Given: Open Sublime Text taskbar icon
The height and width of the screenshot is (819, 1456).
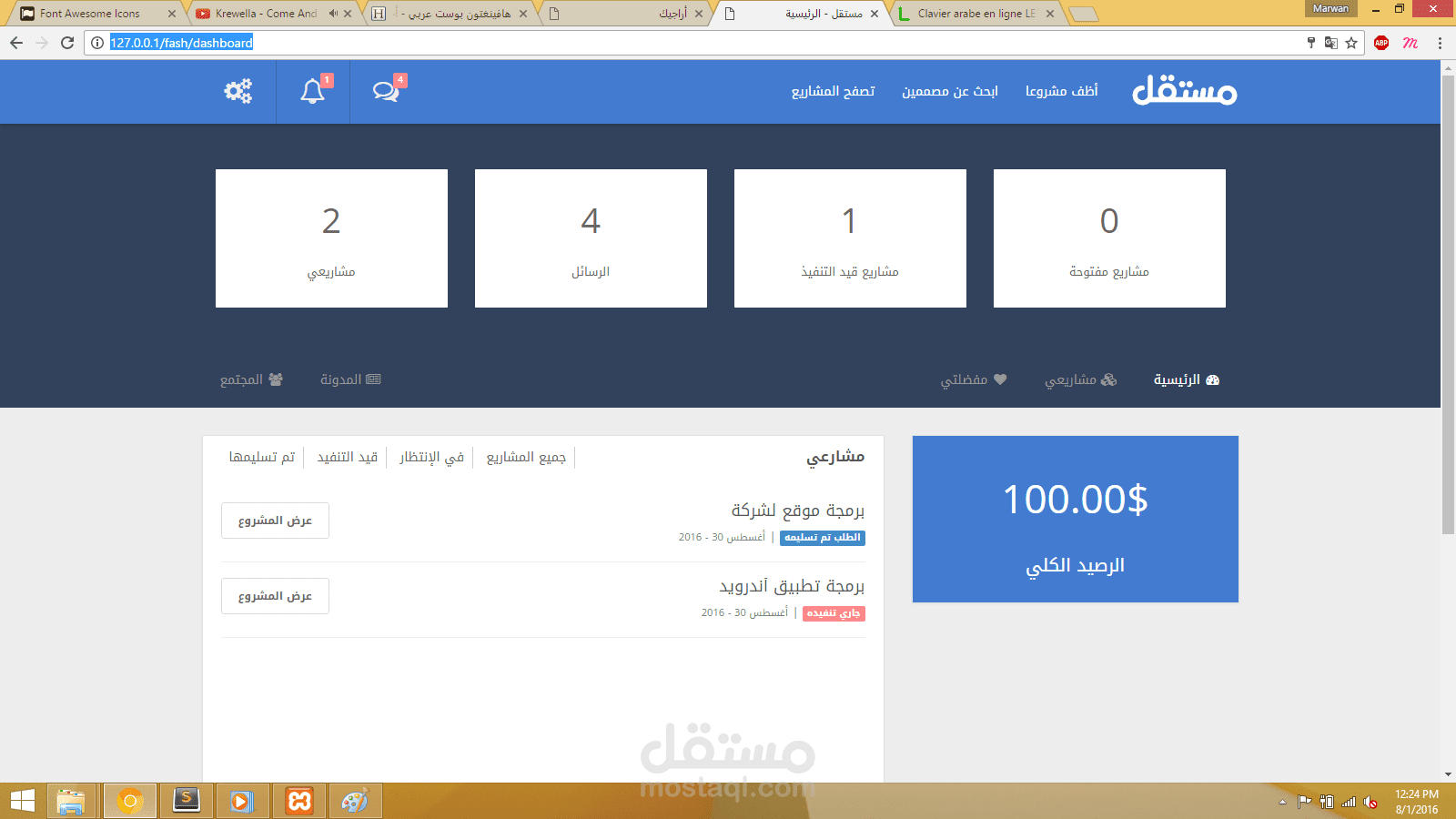Looking at the screenshot, I should coord(187,801).
